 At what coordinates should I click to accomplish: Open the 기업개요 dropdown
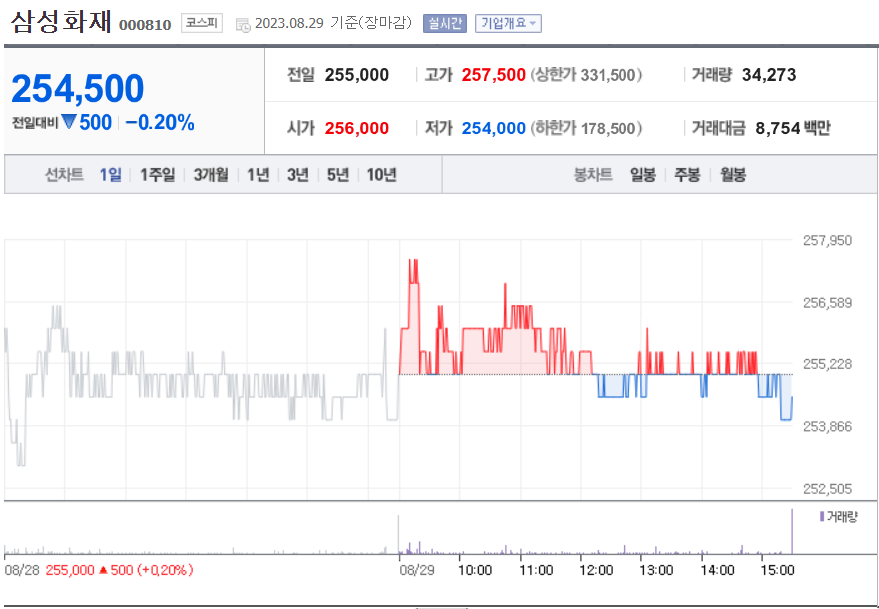coord(508,24)
